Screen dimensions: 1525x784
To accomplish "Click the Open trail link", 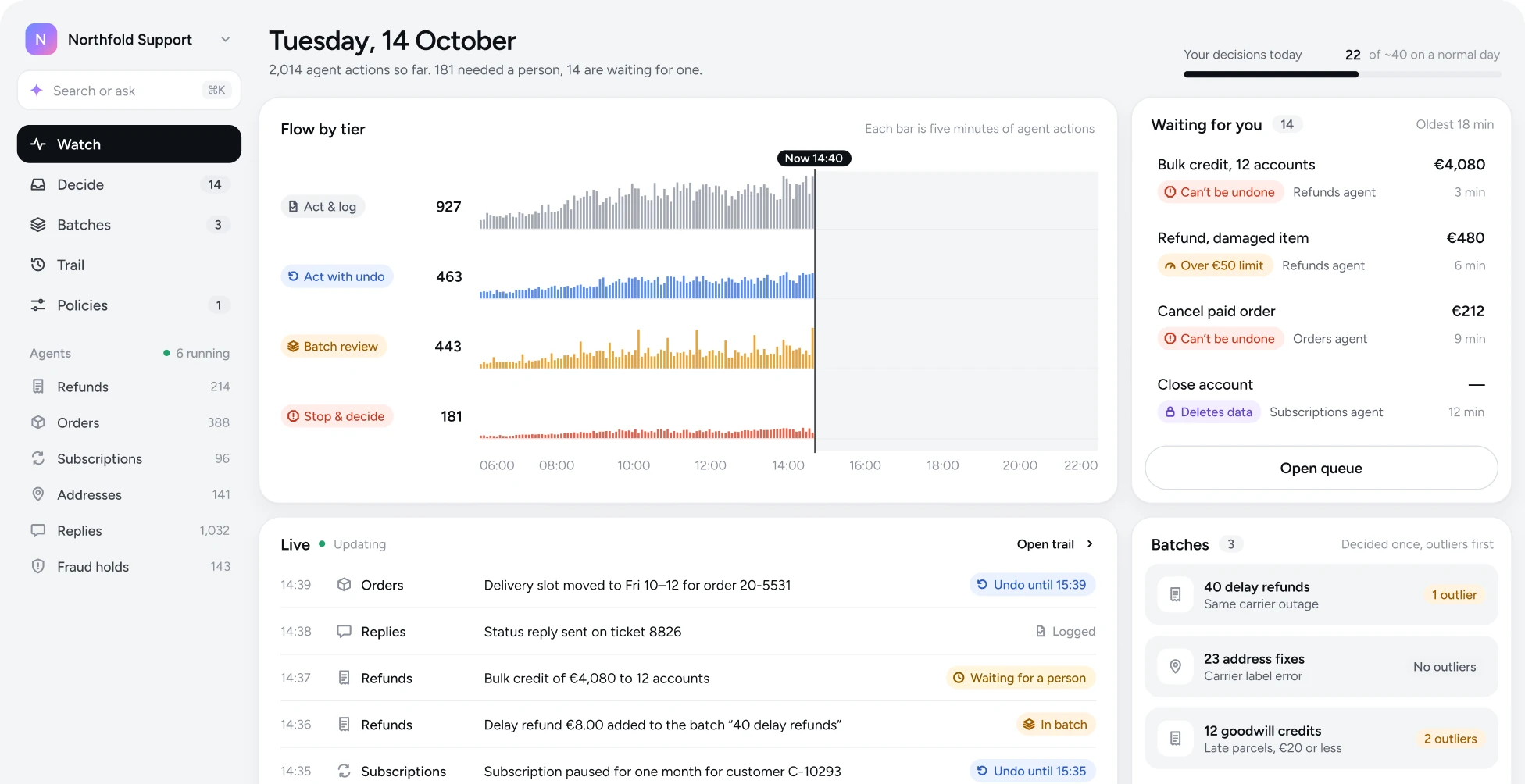I will 1054,544.
